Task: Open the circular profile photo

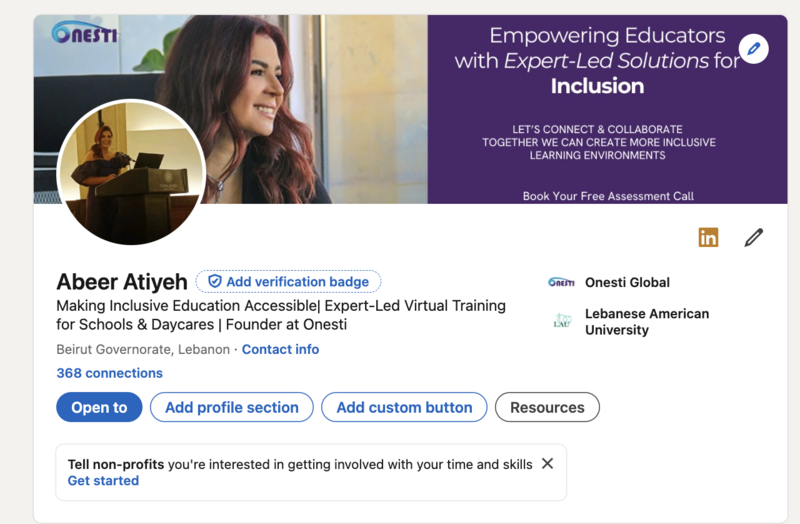Action: coord(131,172)
